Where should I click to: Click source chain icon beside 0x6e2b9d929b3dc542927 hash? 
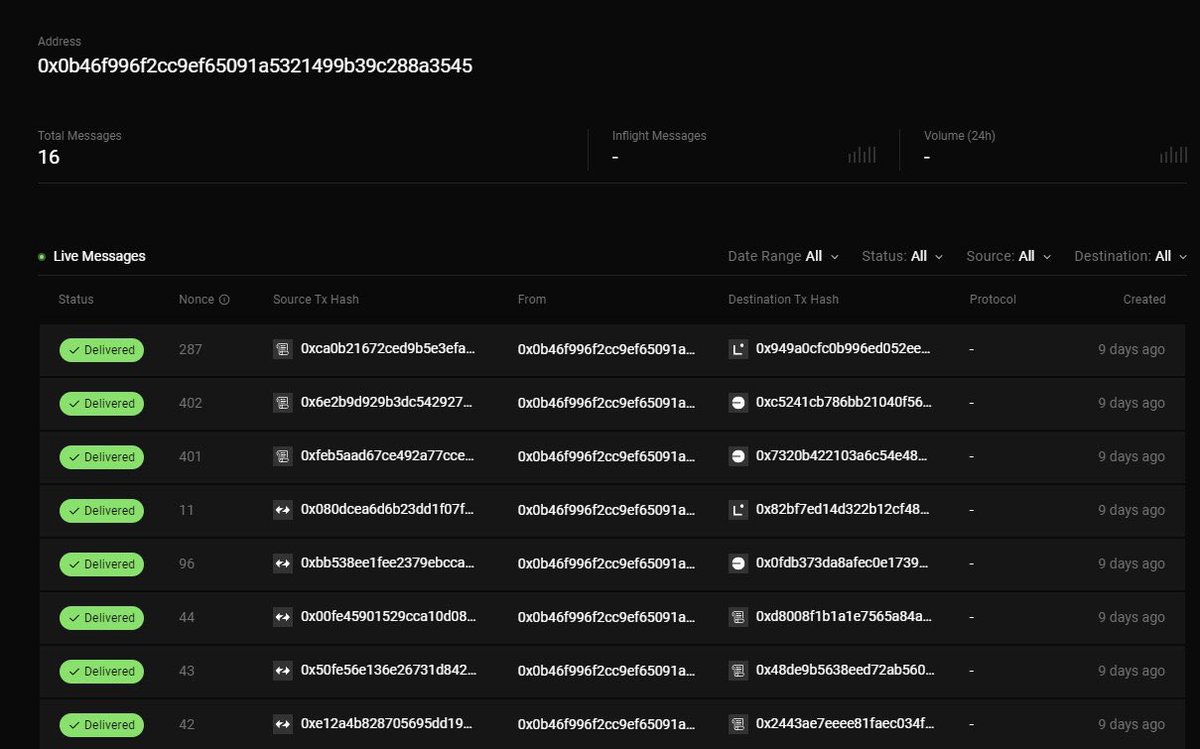pos(283,403)
